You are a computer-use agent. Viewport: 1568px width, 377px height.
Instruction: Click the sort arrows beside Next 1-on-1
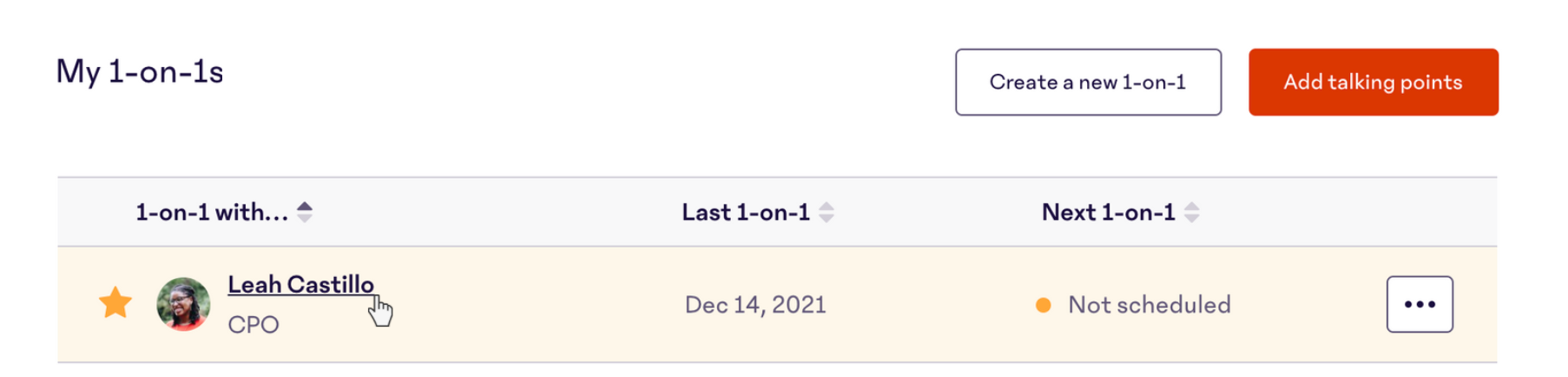click(x=1192, y=212)
